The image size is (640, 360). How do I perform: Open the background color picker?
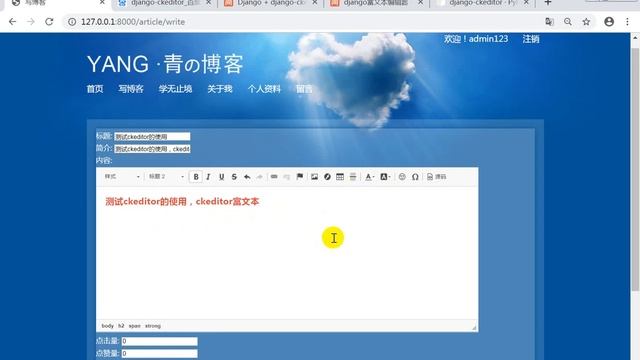(385, 177)
